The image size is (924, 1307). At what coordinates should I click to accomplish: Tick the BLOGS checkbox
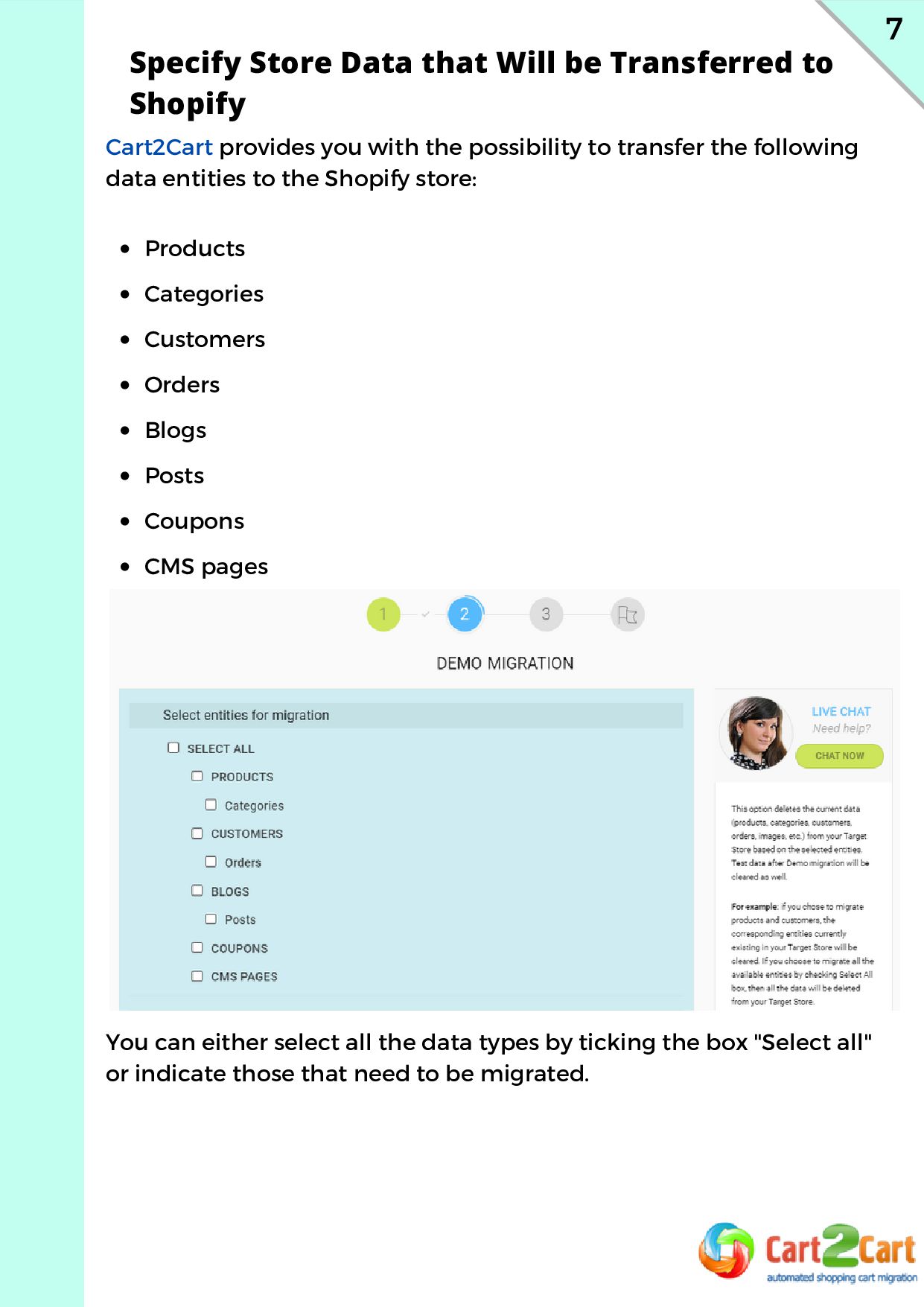click(197, 891)
